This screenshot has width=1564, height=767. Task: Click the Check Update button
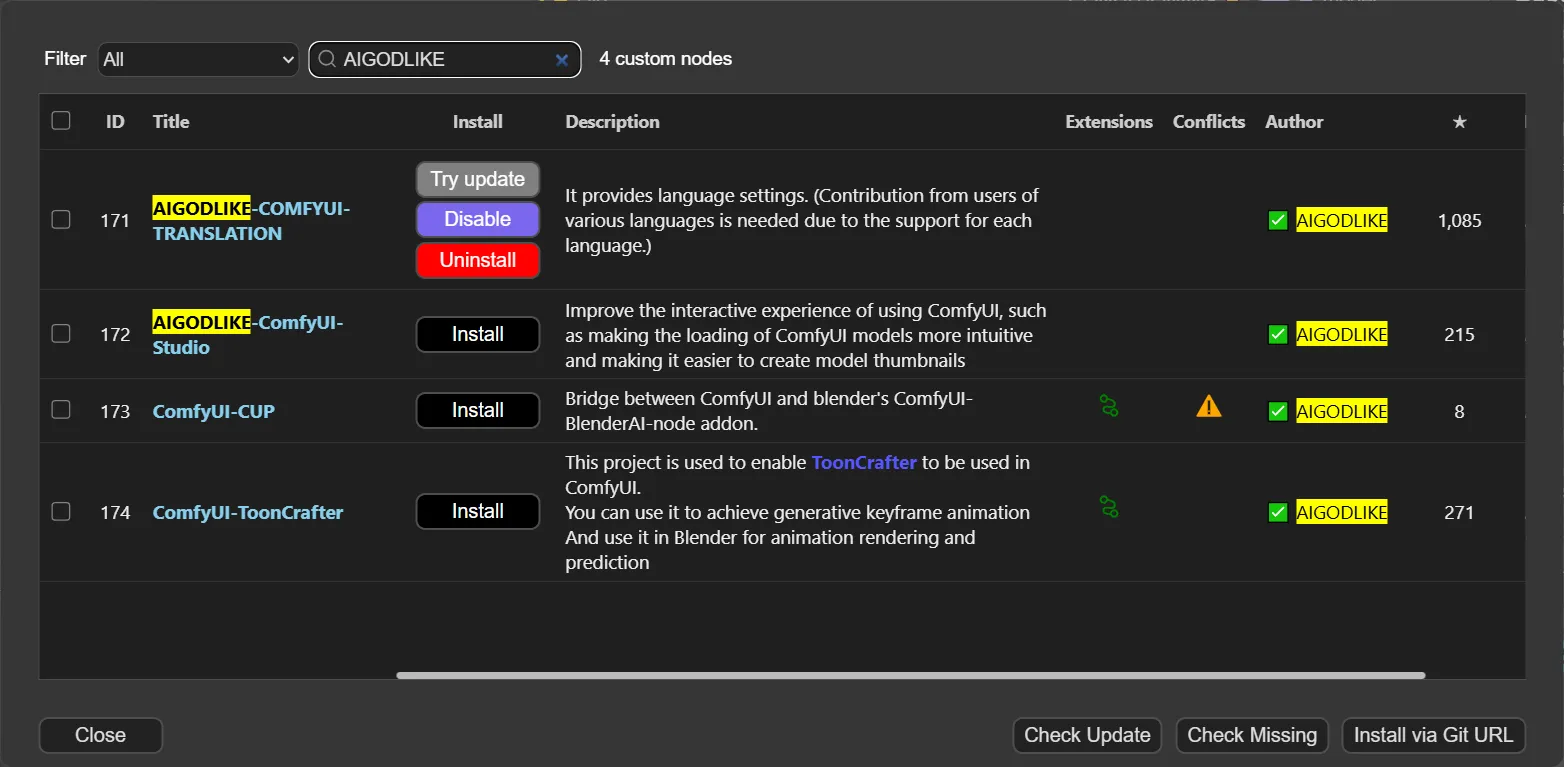(x=1087, y=736)
